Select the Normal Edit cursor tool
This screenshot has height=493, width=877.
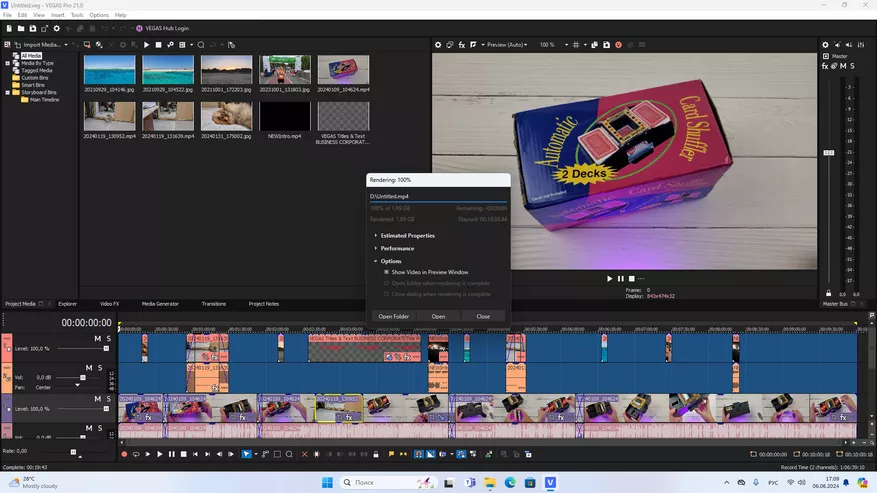tap(248, 454)
